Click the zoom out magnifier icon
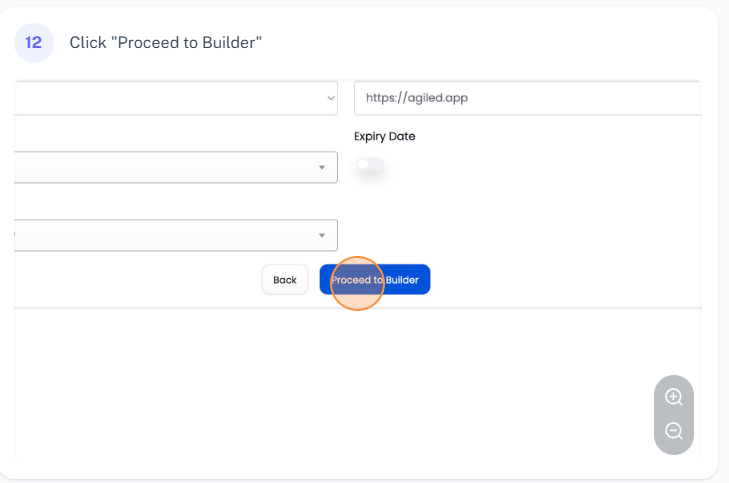The width and height of the screenshot is (729, 483). tap(674, 432)
